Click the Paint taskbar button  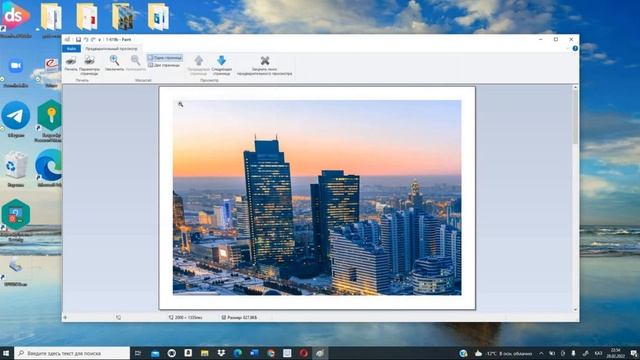[320, 353]
